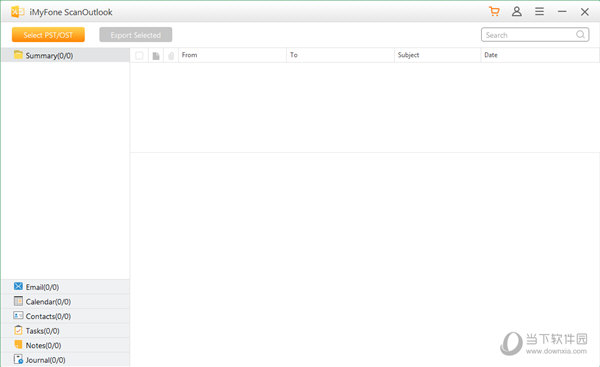Click the magnifier search icon
The width and height of the screenshot is (600, 367).
point(580,34)
